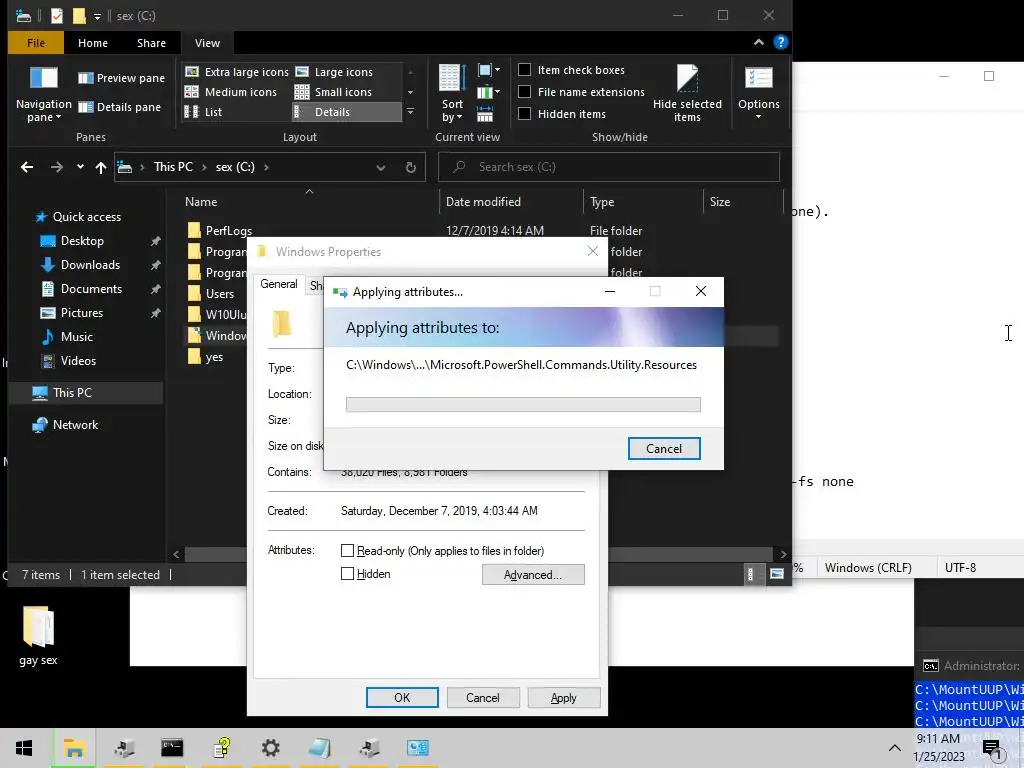Click the Search sex (C:) field
Viewport: 1024px width, 768px height.
(609, 167)
